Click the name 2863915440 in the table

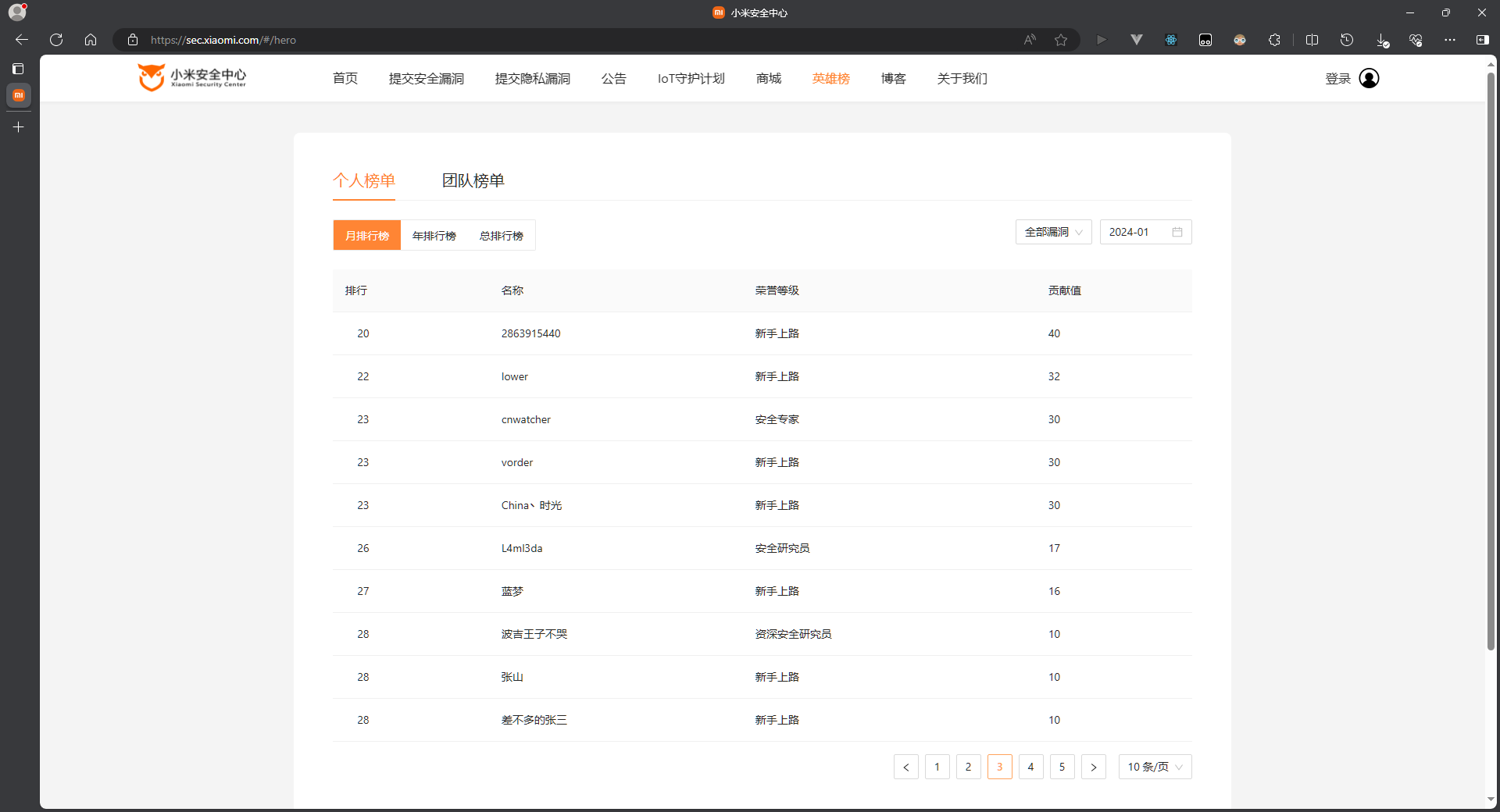[531, 333]
